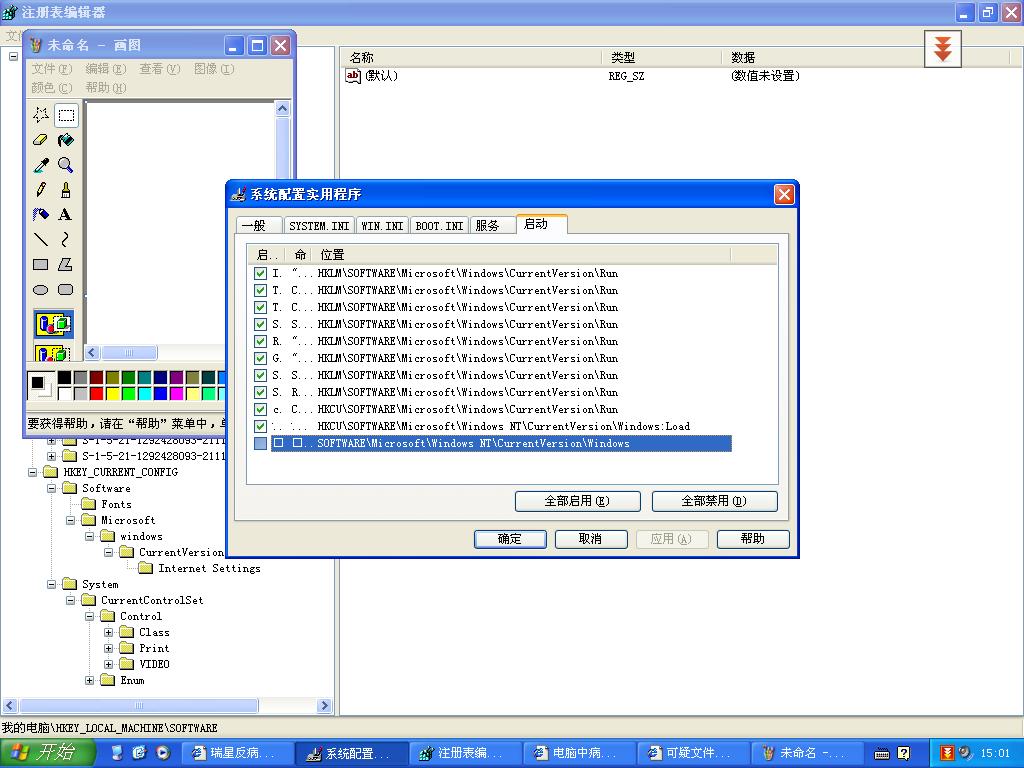1024x768 pixels.
Task: Uncheck the R. startup entry checkbox
Action: pyautogui.click(x=261, y=342)
